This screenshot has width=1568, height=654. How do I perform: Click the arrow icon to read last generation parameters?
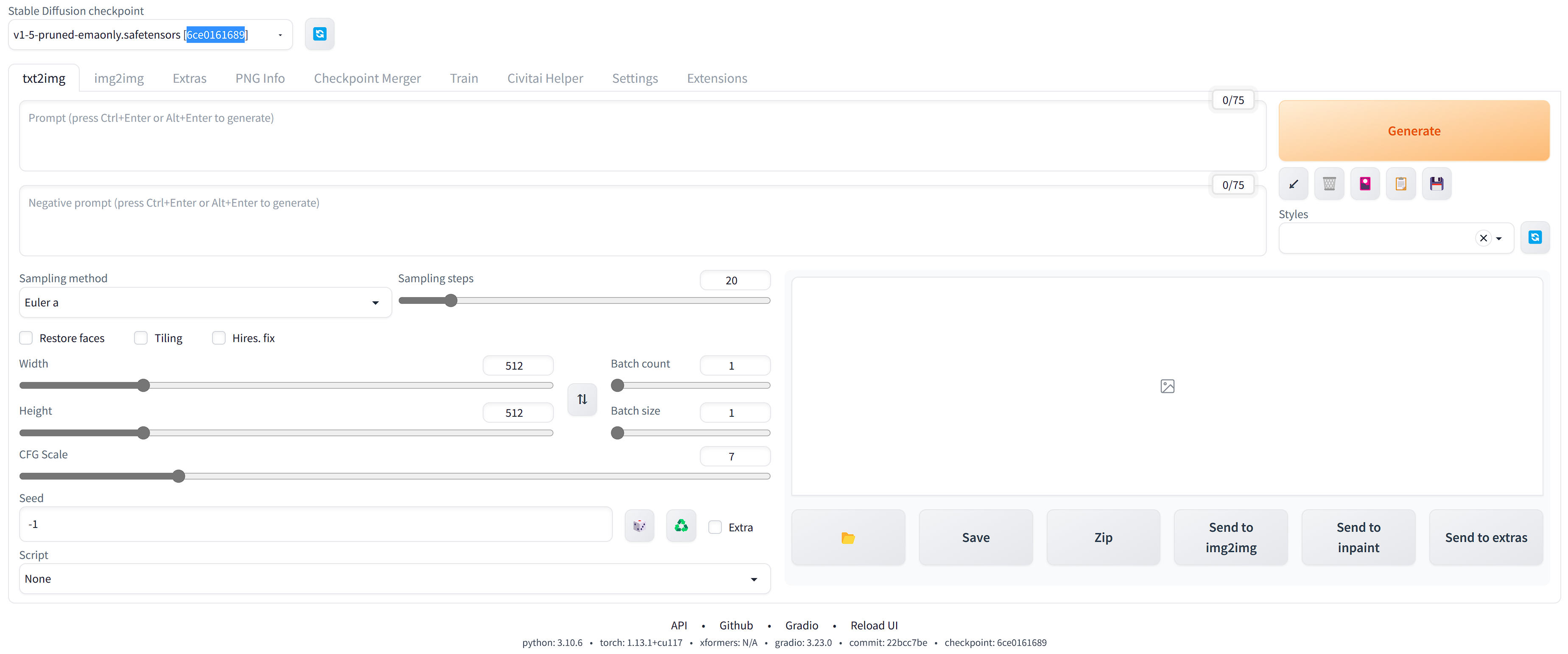coord(1294,184)
